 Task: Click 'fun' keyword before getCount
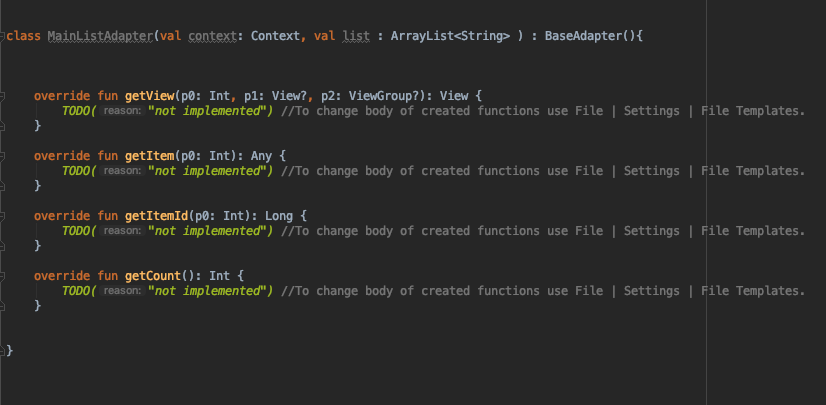[x=107, y=276]
